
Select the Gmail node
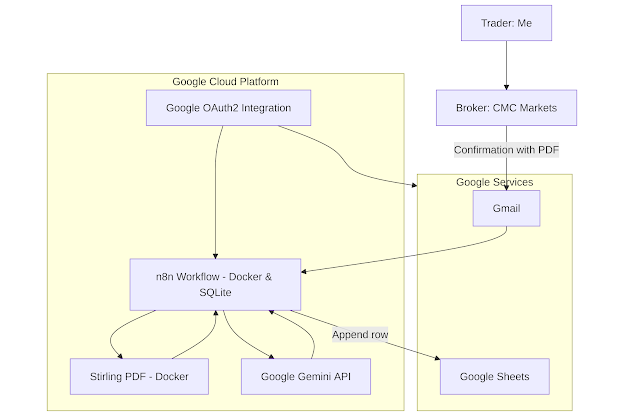point(506,208)
